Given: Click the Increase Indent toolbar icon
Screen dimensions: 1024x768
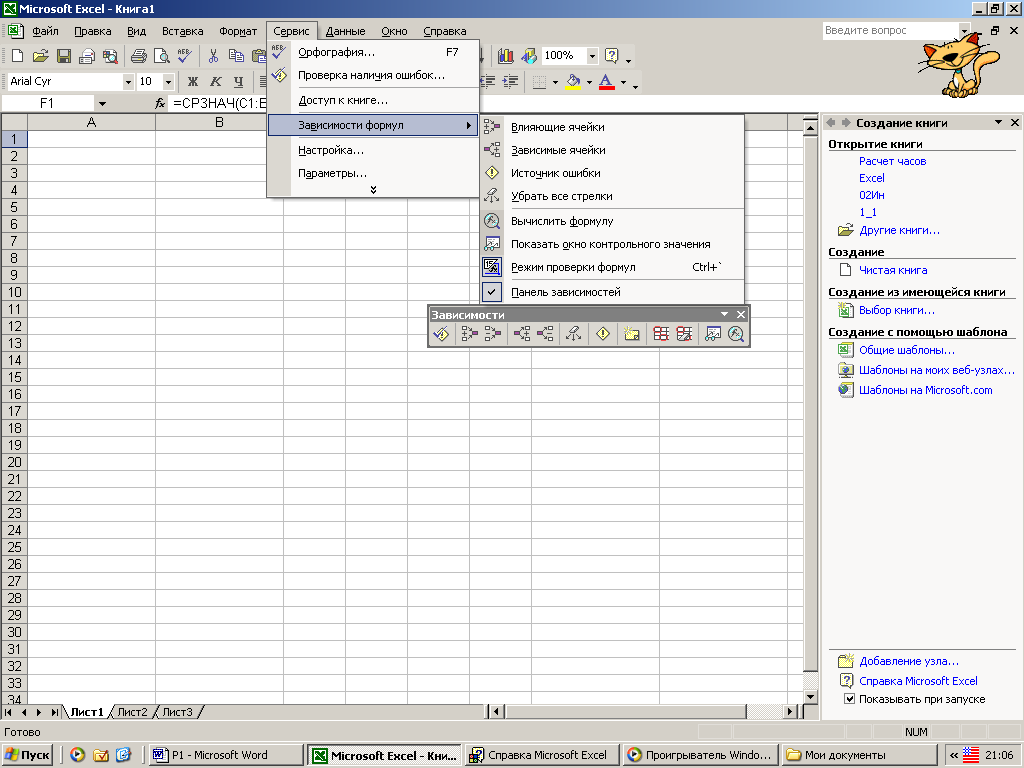Looking at the screenshot, I should (511, 82).
